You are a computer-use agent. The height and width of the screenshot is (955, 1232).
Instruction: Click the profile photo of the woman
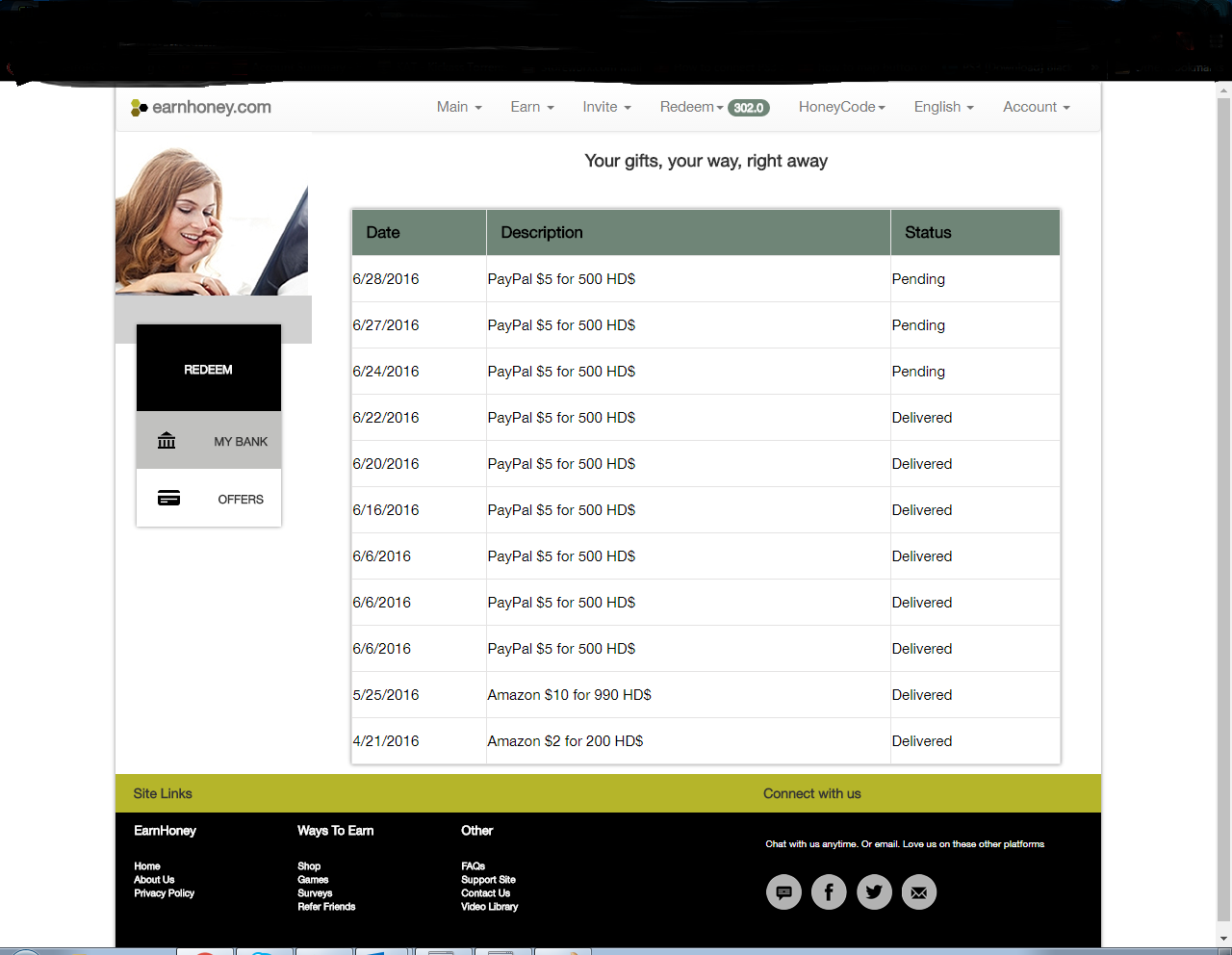pyautogui.click(x=212, y=220)
